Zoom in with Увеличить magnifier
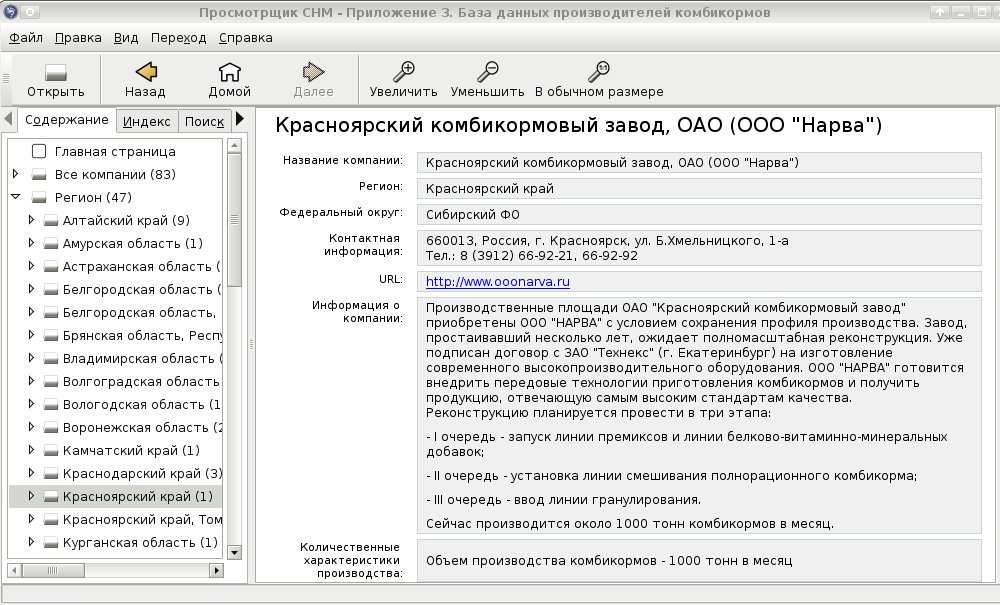The width and height of the screenshot is (1000, 605). 404,72
